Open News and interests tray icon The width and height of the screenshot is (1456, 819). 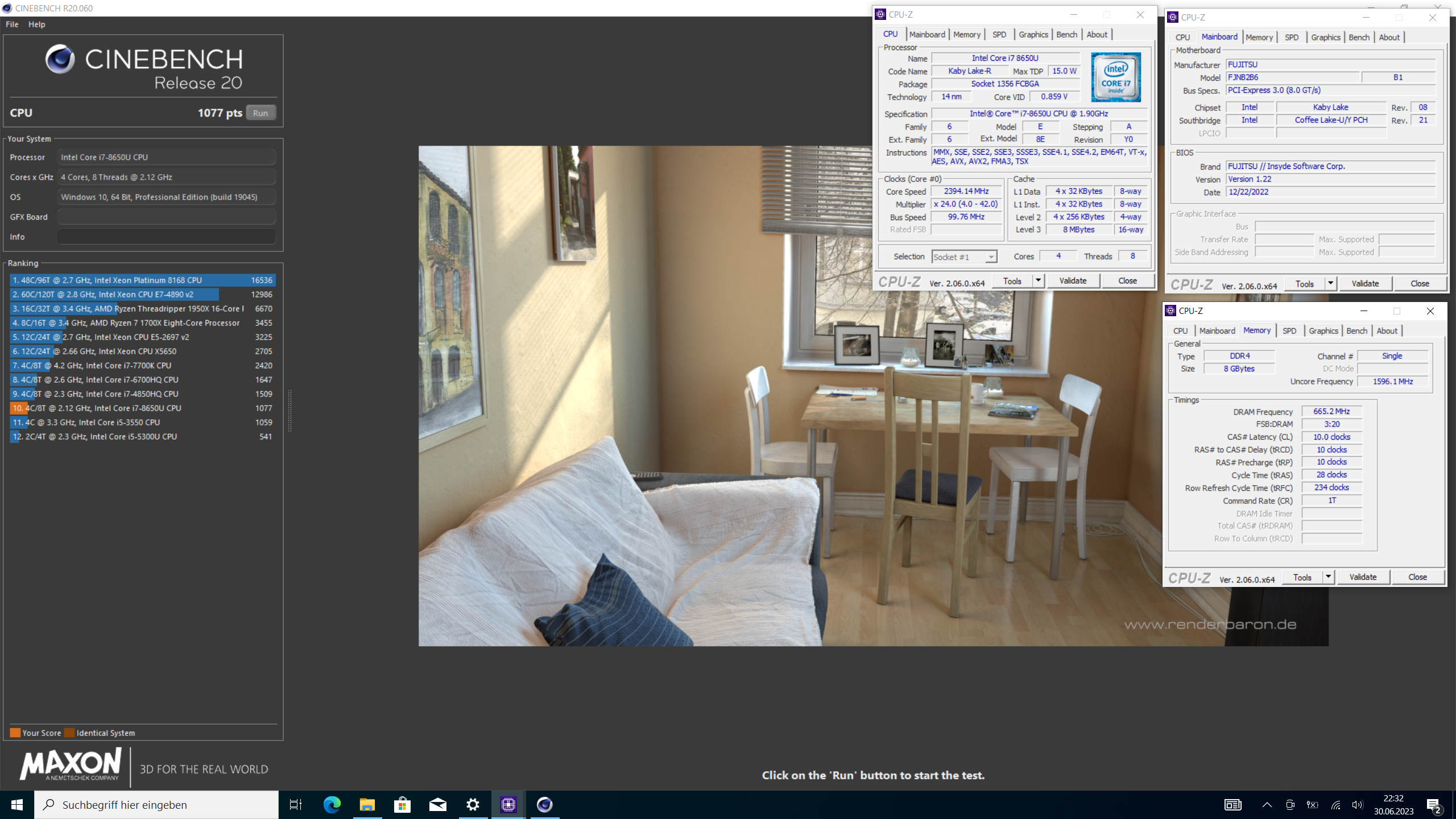tap(1232, 804)
